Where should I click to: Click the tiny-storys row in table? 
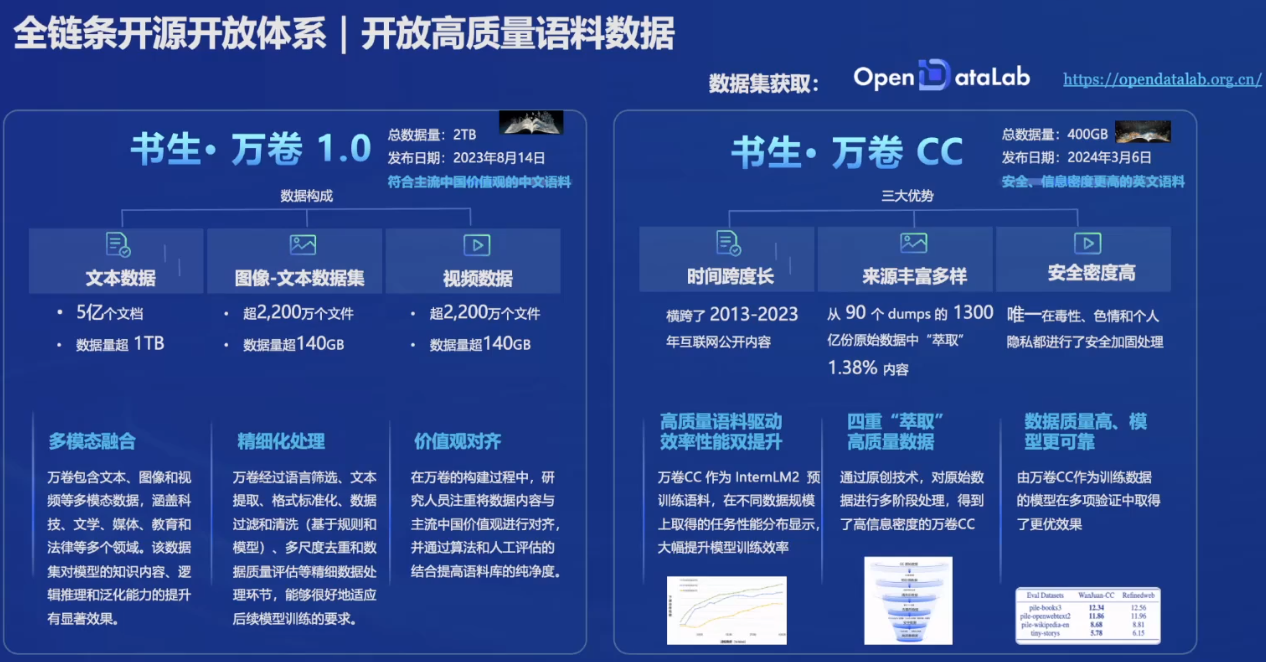[1088, 634]
